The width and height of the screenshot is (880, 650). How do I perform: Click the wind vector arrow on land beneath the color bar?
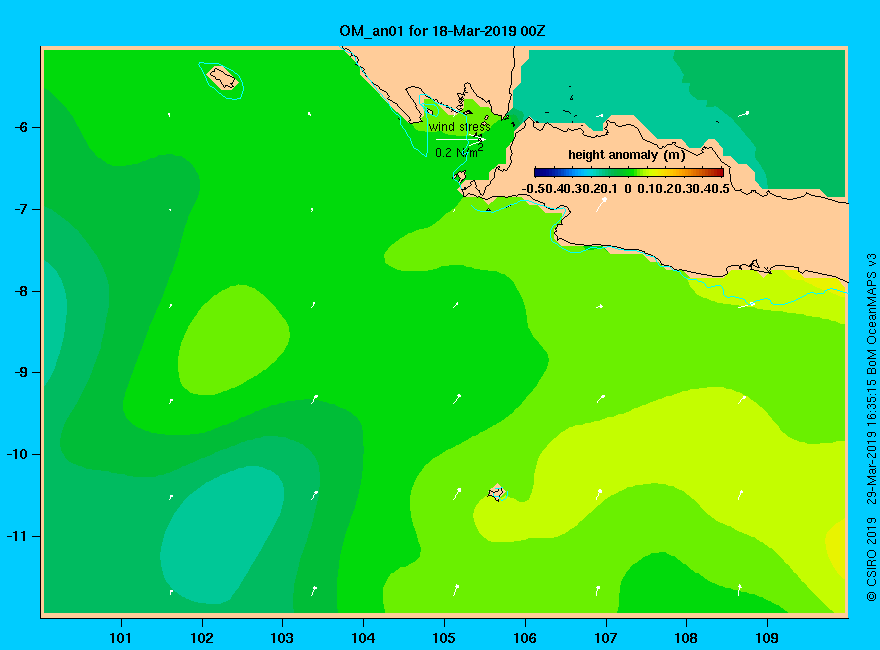coord(601,204)
